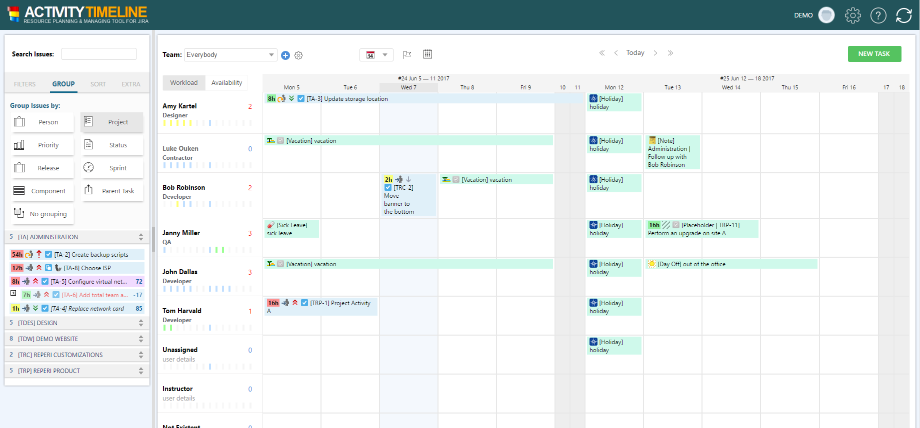Viewport: 920px width, 428px height.
Task: Open team settings gear beside Team dropdown
Action: pos(298,55)
